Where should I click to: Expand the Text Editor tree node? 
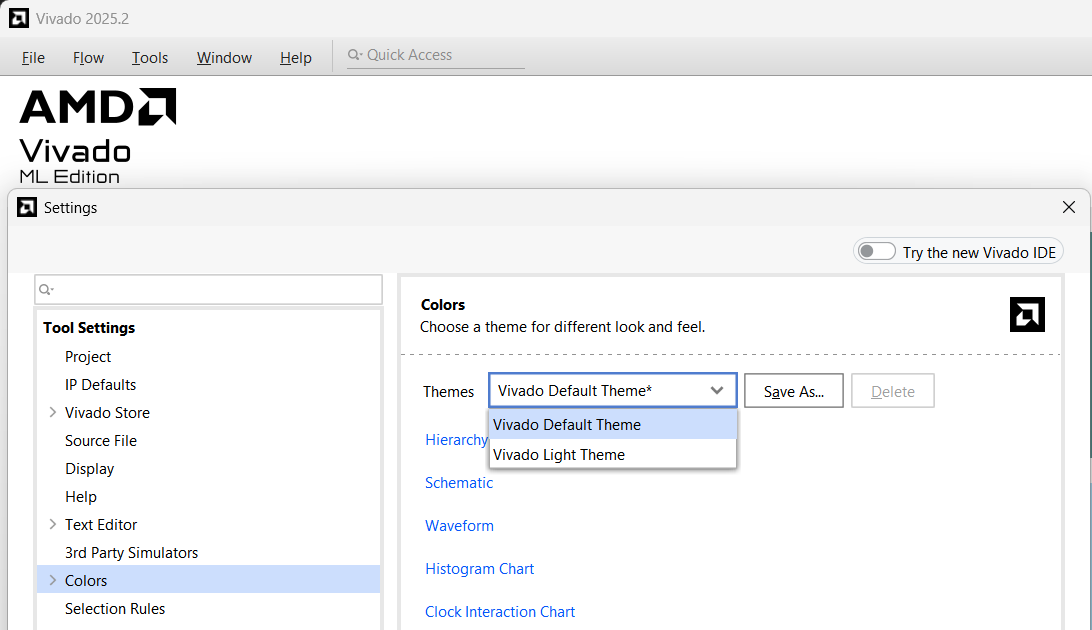click(x=53, y=524)
